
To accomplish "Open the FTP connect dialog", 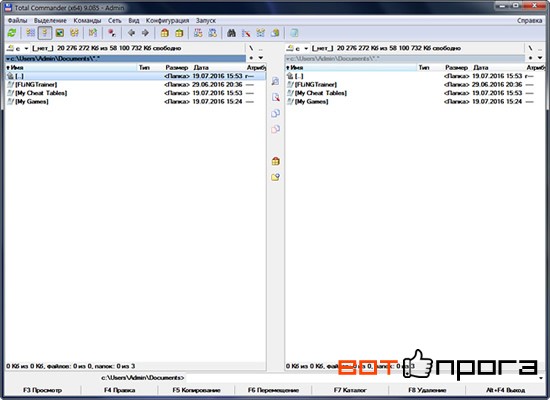I will pos(198,33).
